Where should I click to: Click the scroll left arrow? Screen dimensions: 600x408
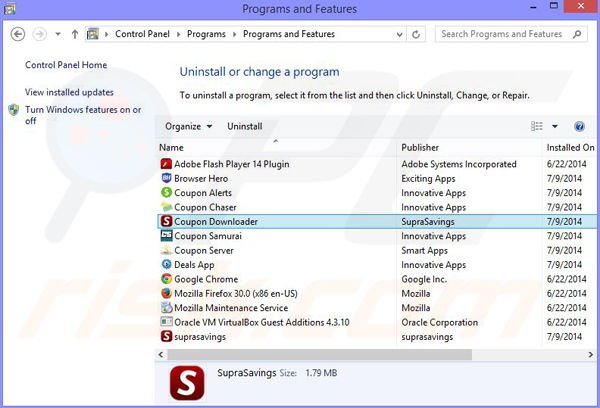pos(161,355)
